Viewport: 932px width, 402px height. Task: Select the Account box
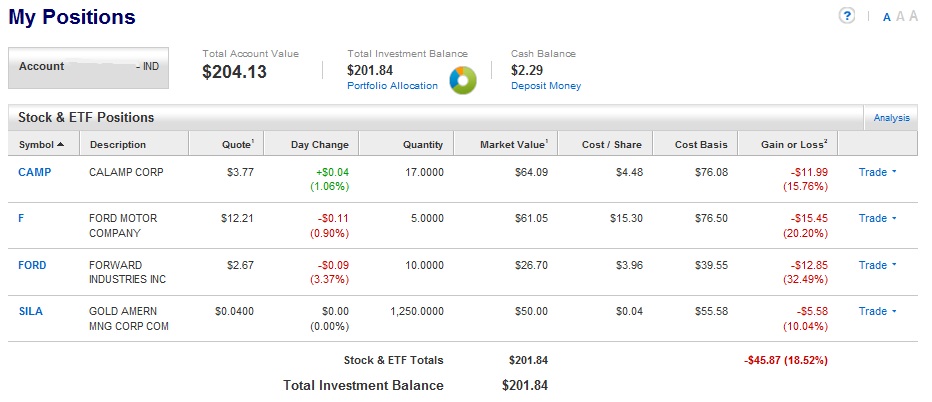[x=90, y=67]
